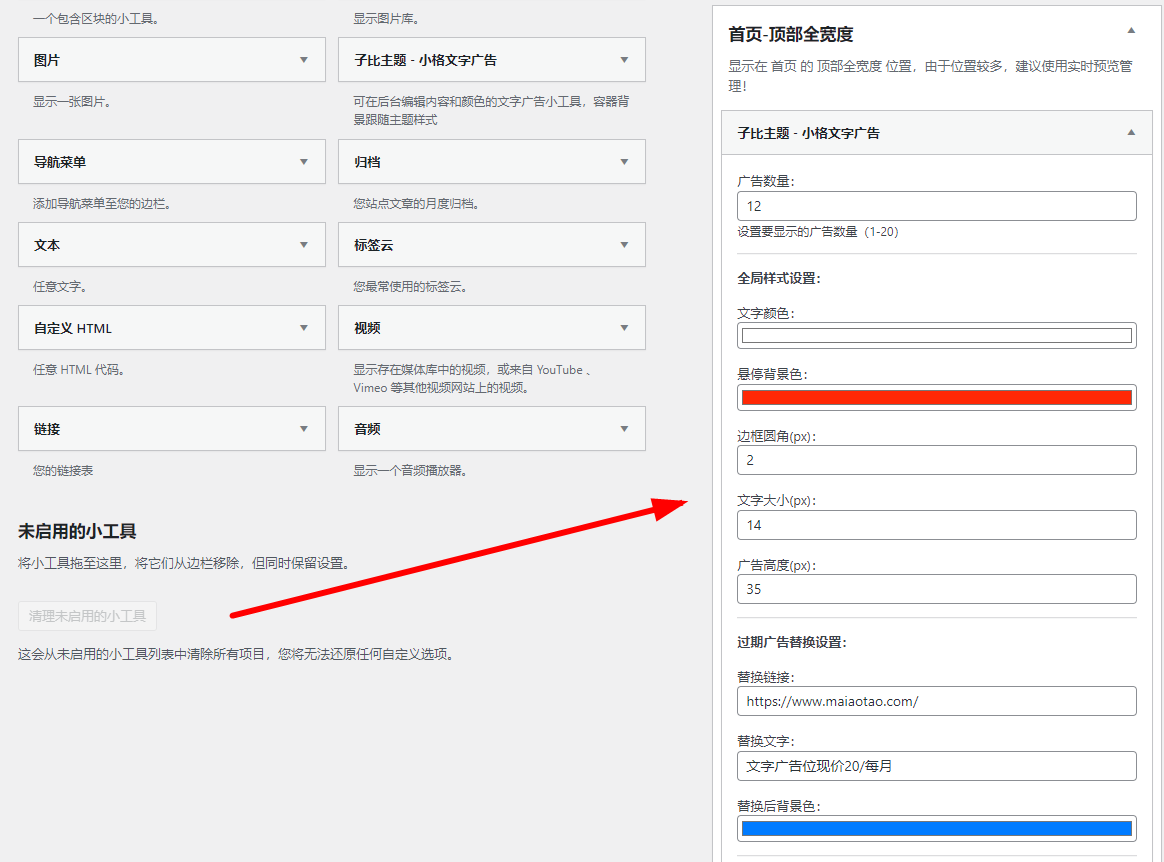Collapse the 子比主题-小格文字广告 widget settings
1164x862 pixels.
pos(1131,132)
